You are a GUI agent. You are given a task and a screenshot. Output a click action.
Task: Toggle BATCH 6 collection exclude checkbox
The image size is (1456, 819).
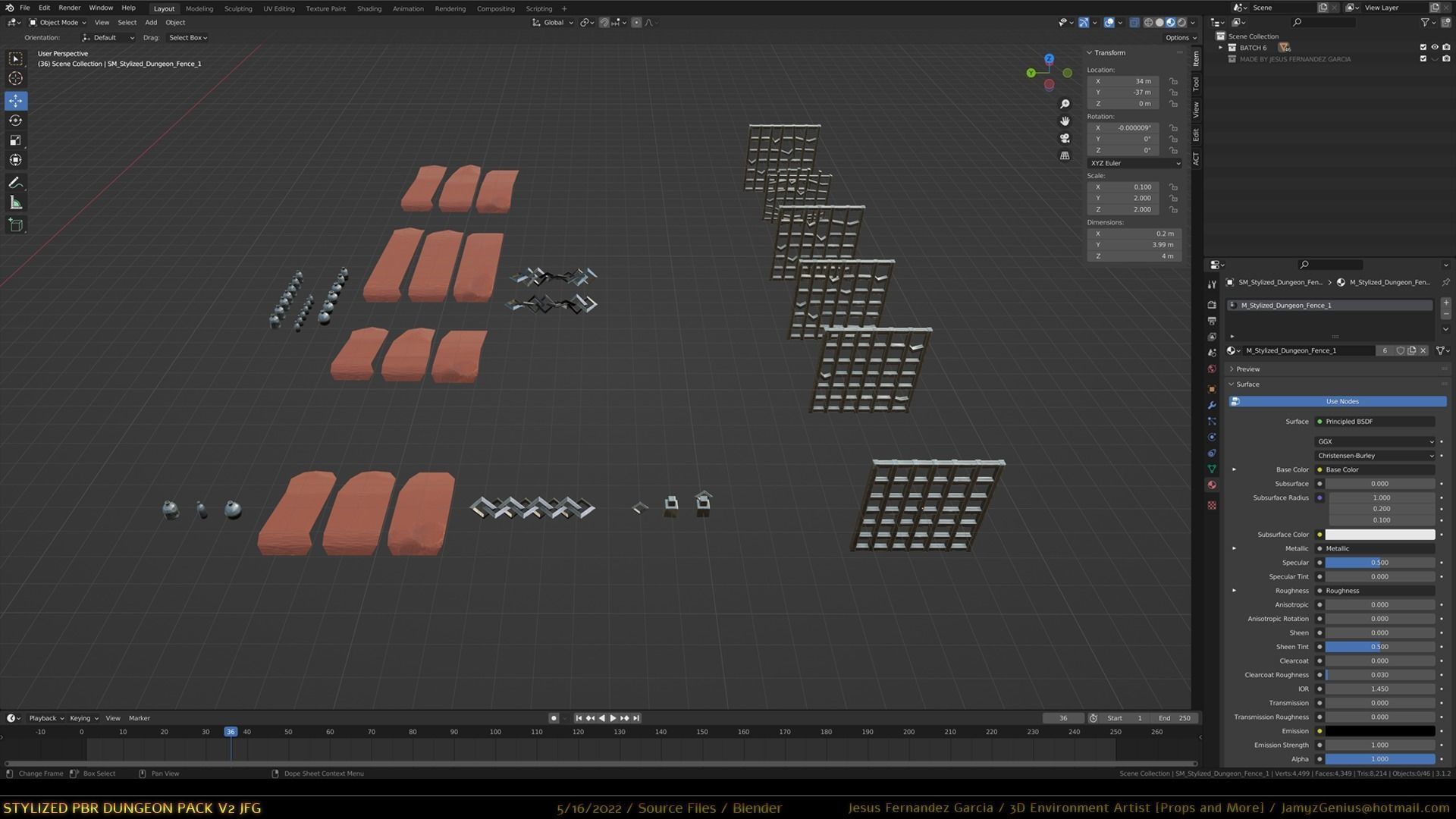(1423, 48)
